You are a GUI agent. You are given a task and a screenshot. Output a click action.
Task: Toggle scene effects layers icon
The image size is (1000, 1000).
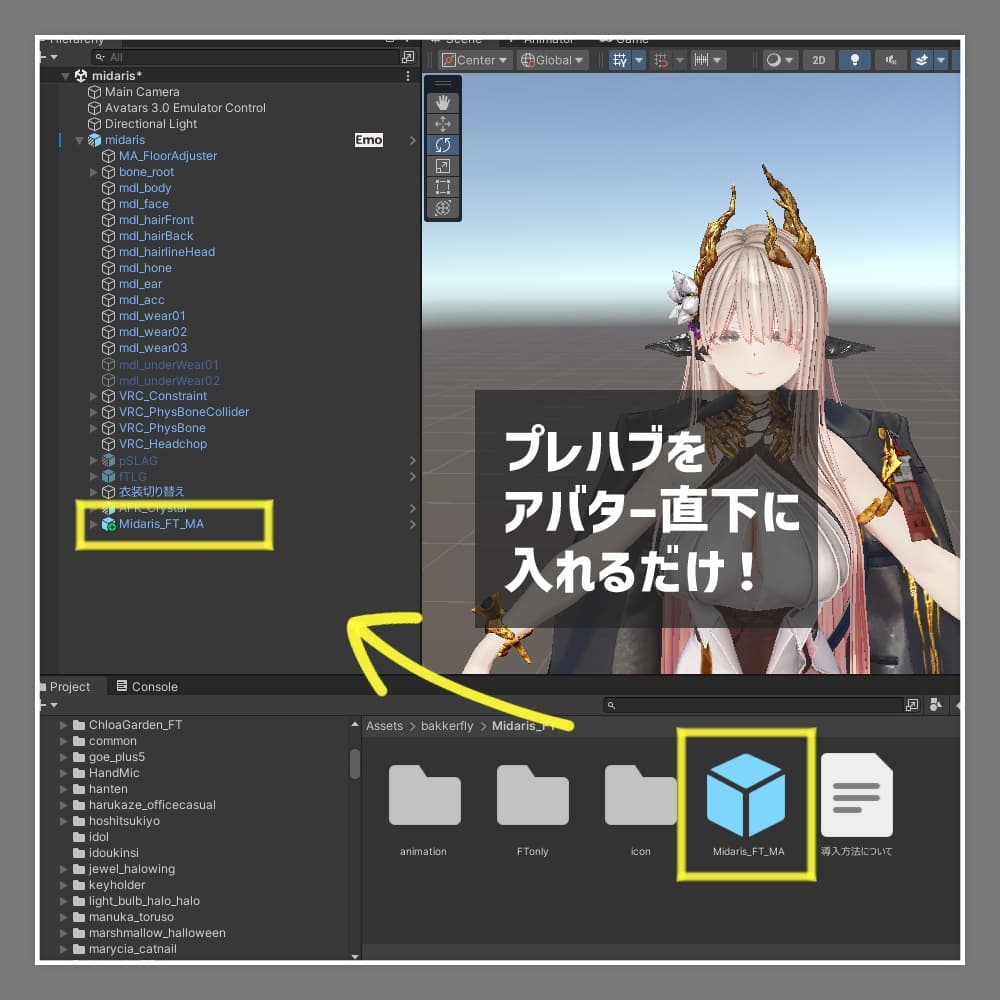922,60
